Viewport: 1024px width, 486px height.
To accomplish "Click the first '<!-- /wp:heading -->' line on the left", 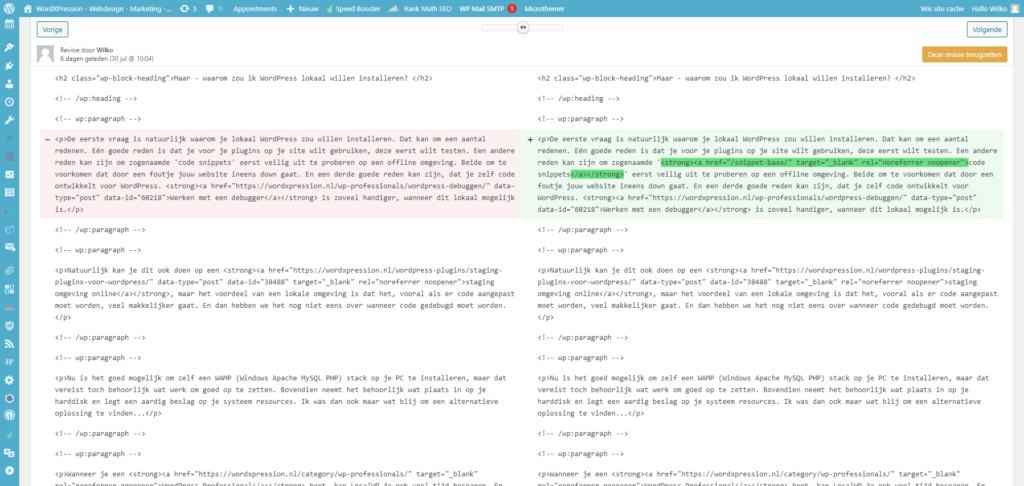I will click(x=96, y=99).
